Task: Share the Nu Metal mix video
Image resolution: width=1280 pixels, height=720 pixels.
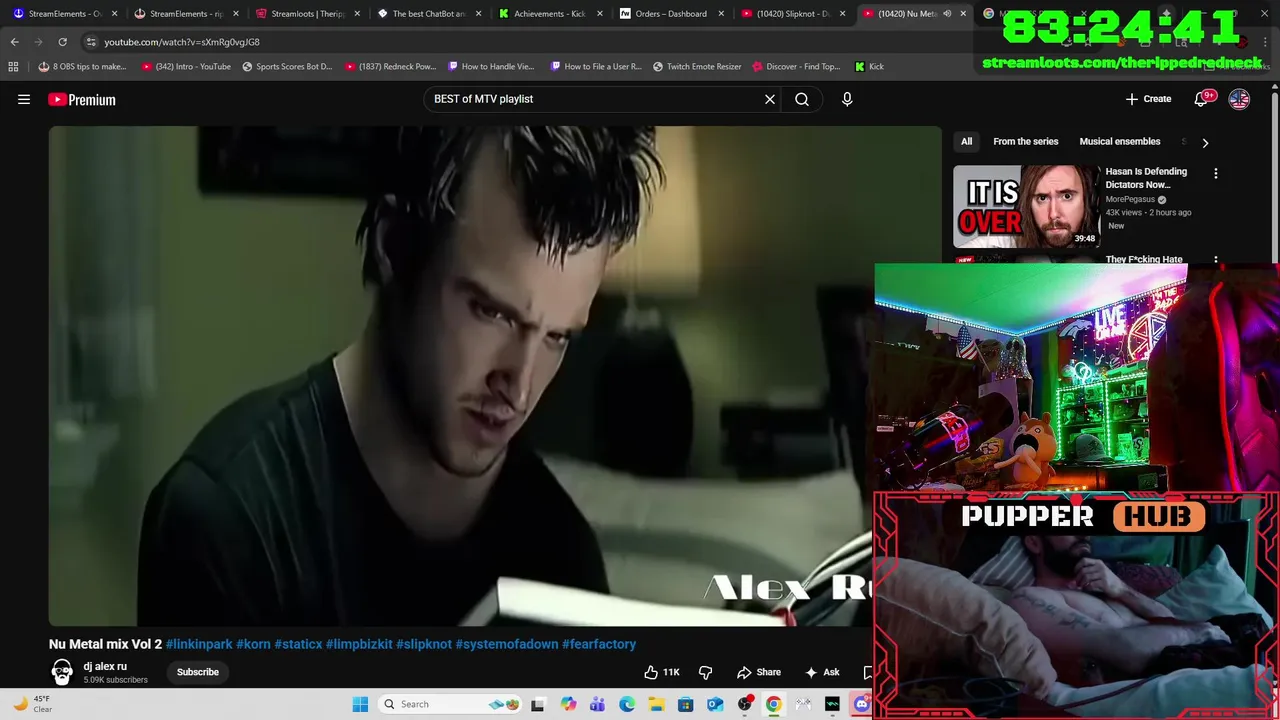Action: pyautogui.click(x=759, y=672)
